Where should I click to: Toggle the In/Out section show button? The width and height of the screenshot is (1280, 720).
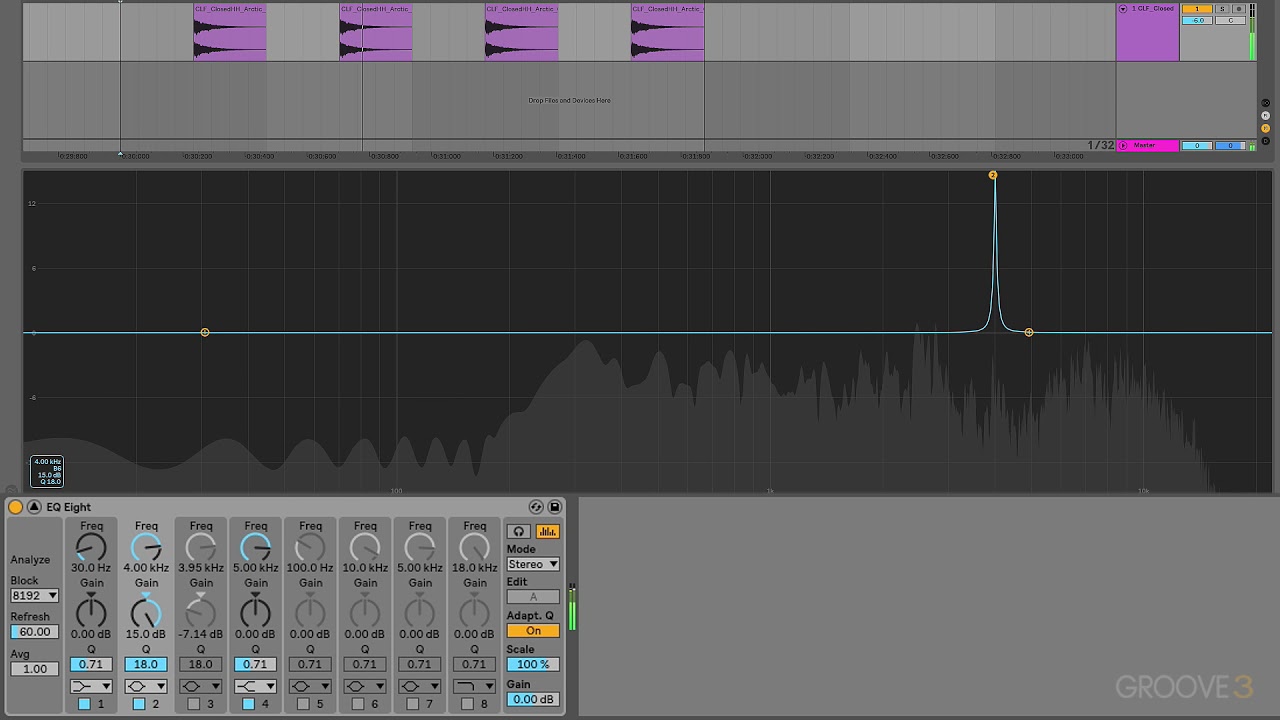coord(1265,103)
